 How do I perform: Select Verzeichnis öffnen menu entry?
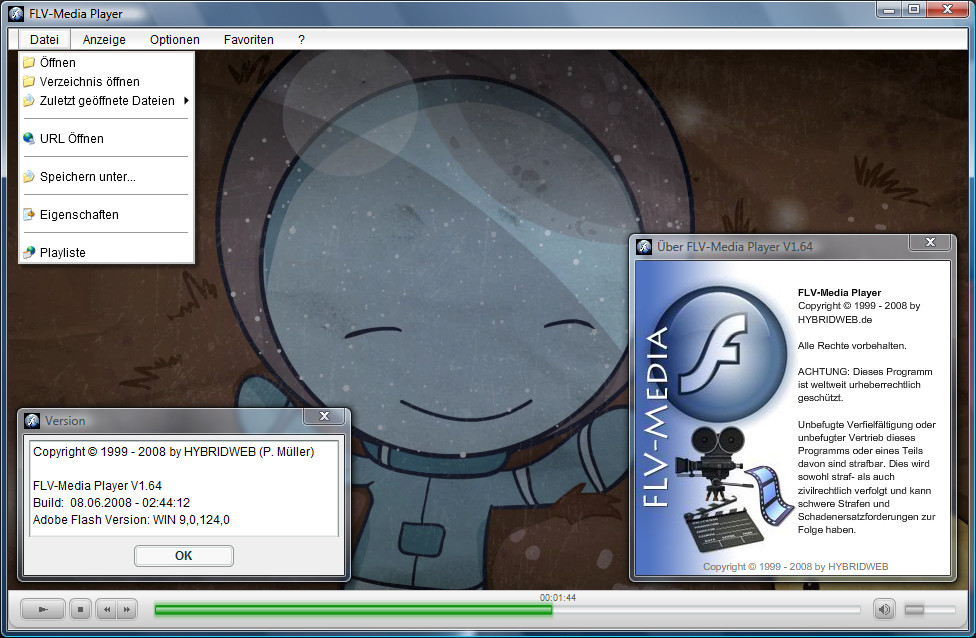tap(106, 82)
